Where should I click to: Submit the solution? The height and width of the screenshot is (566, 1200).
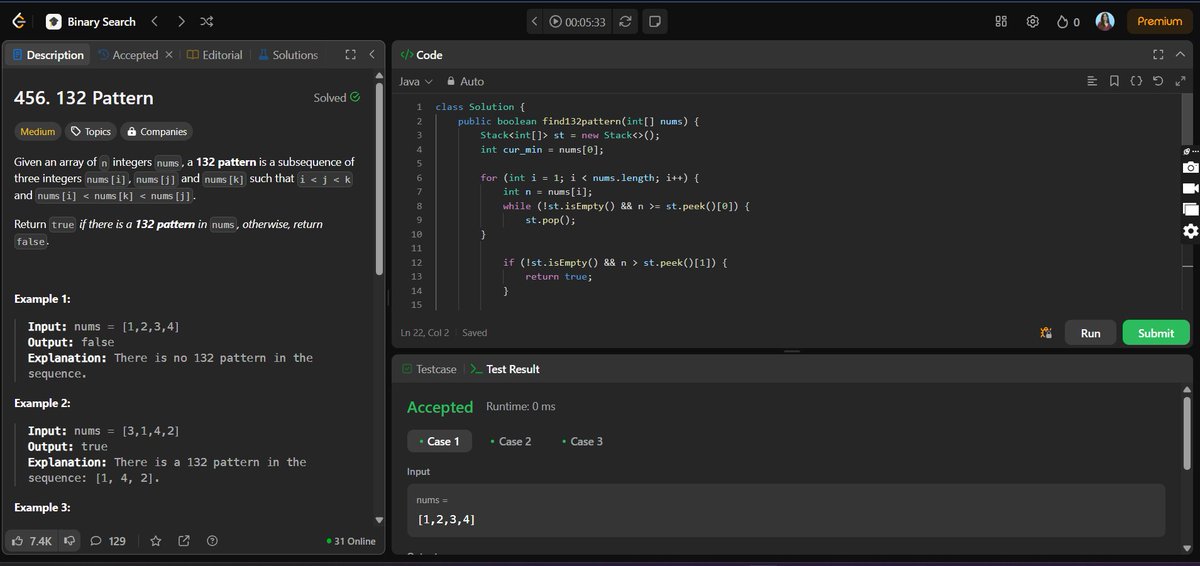pos(1156,333)
